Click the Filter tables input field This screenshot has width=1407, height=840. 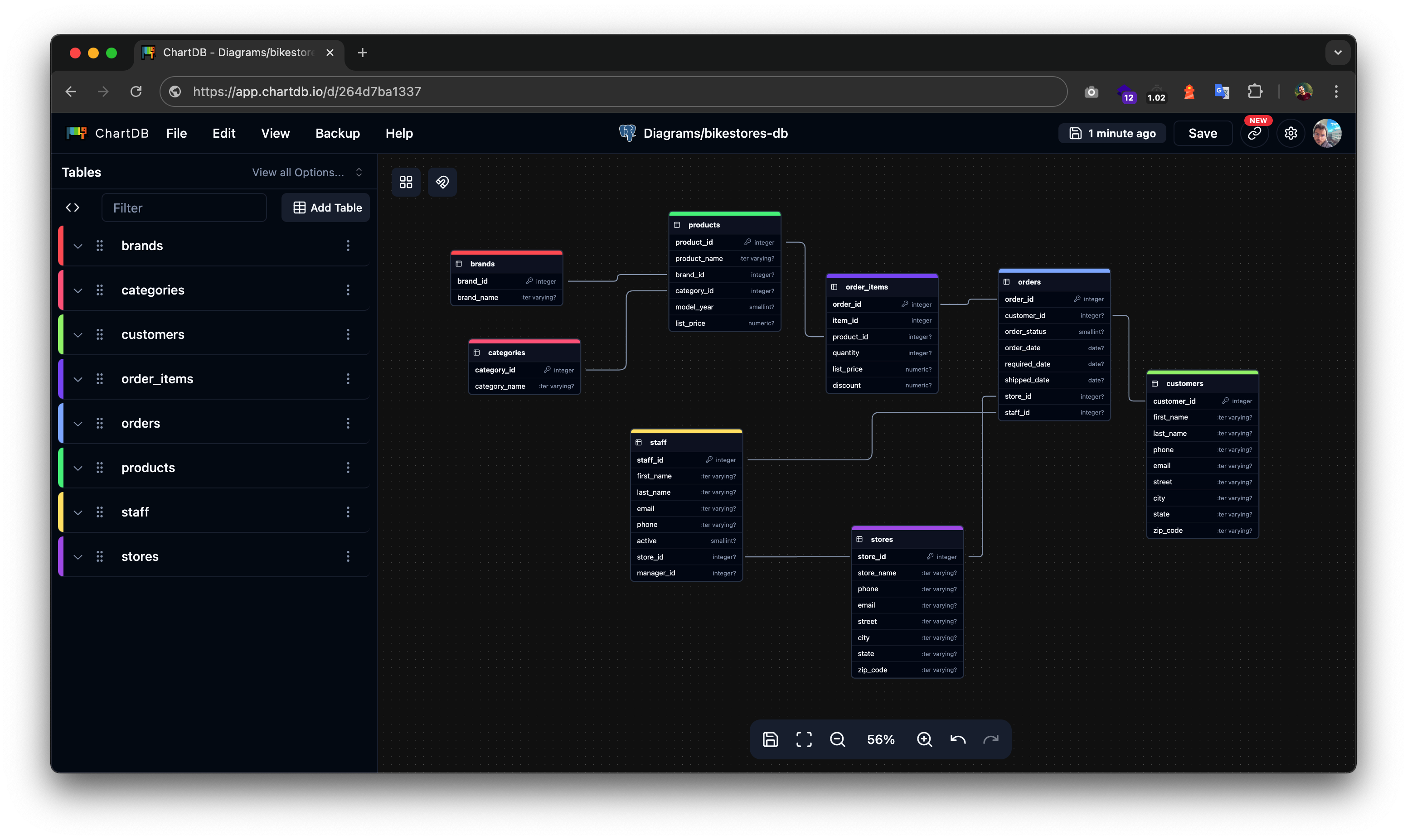pyautogui.click(x=184, y=208)
